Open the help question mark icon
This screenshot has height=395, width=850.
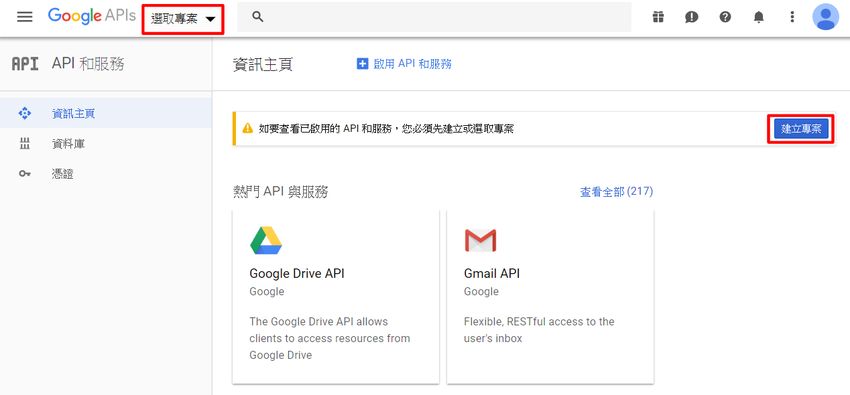coord(725,17)
